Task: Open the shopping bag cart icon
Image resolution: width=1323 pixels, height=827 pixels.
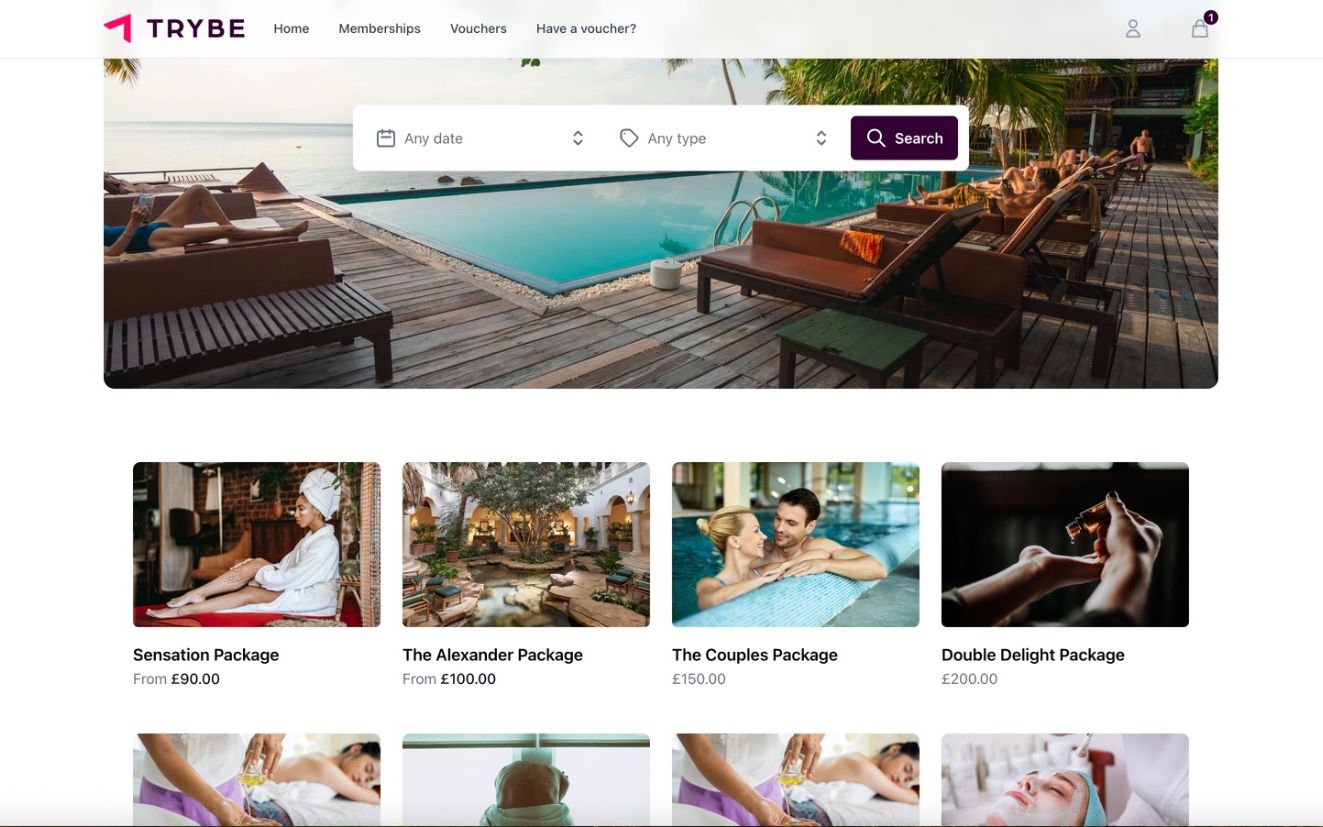Action: (1200, 29)
